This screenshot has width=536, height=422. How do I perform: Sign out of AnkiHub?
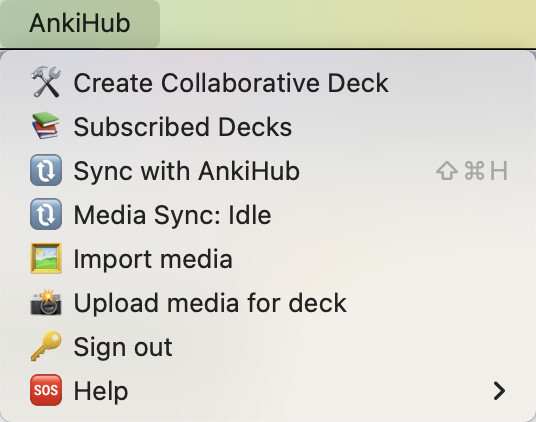click(268, 347)
